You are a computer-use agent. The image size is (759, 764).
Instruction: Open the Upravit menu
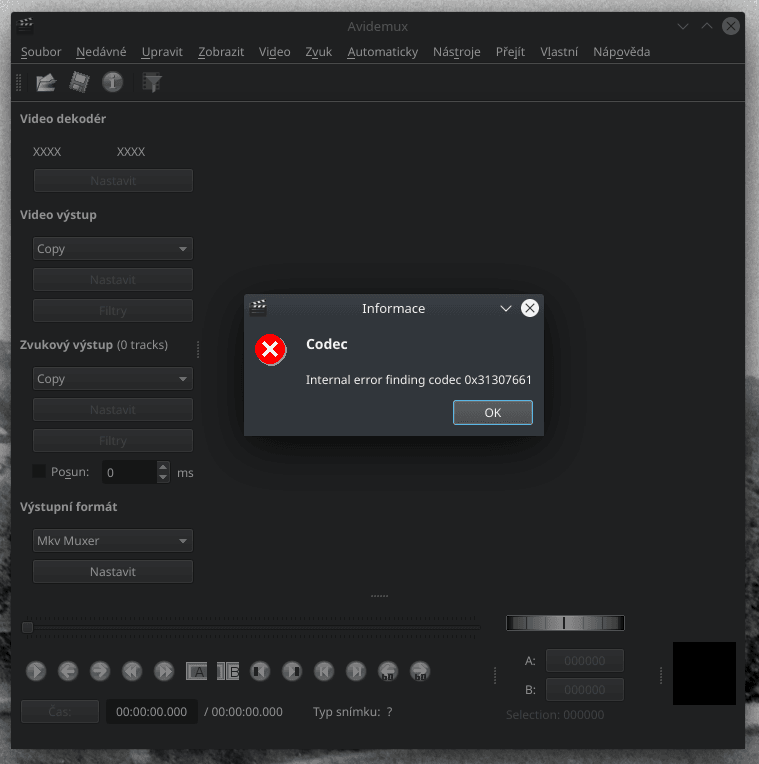pos(162,52)
